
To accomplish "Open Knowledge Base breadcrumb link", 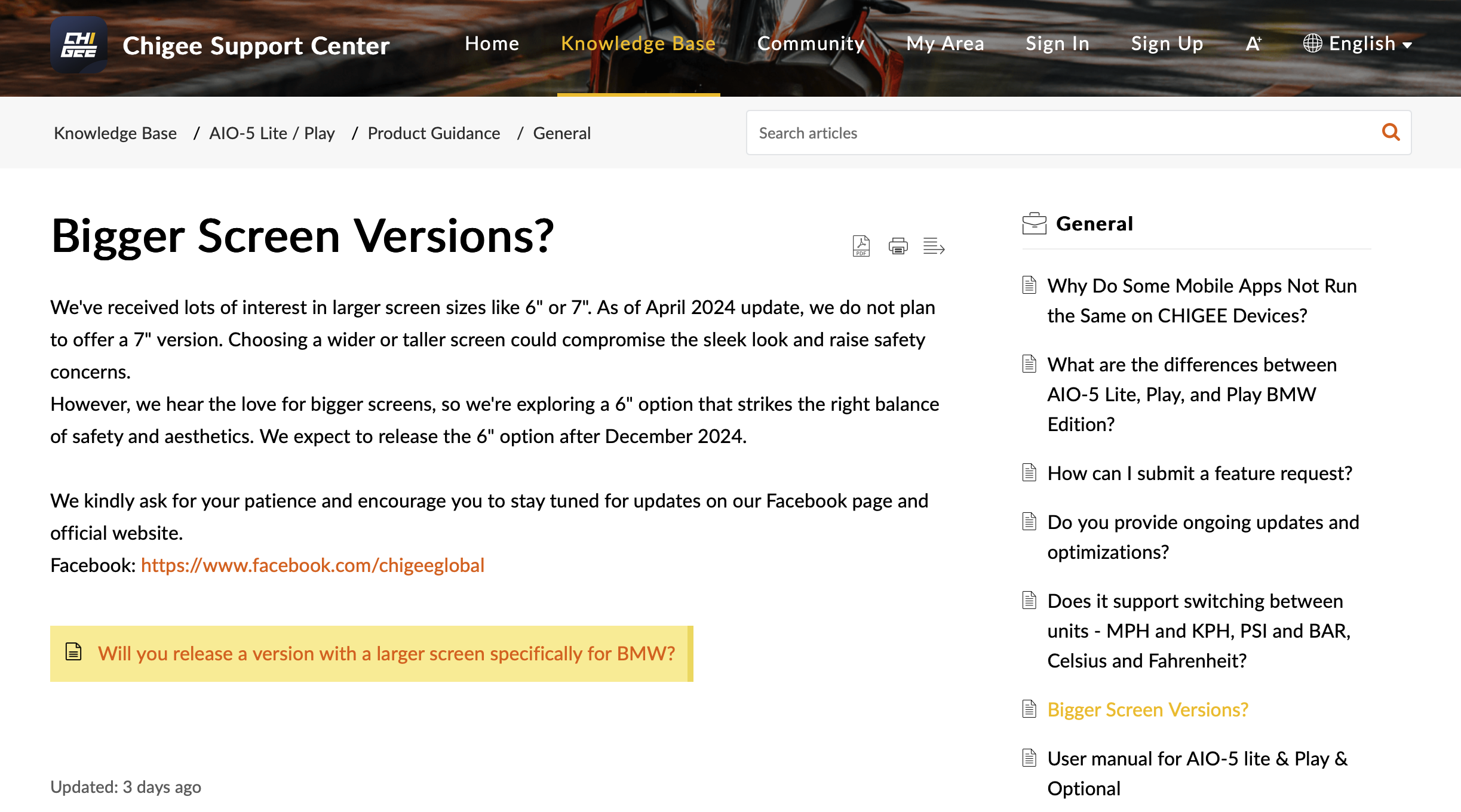I will pyautogui.click(x=115, y=133).
